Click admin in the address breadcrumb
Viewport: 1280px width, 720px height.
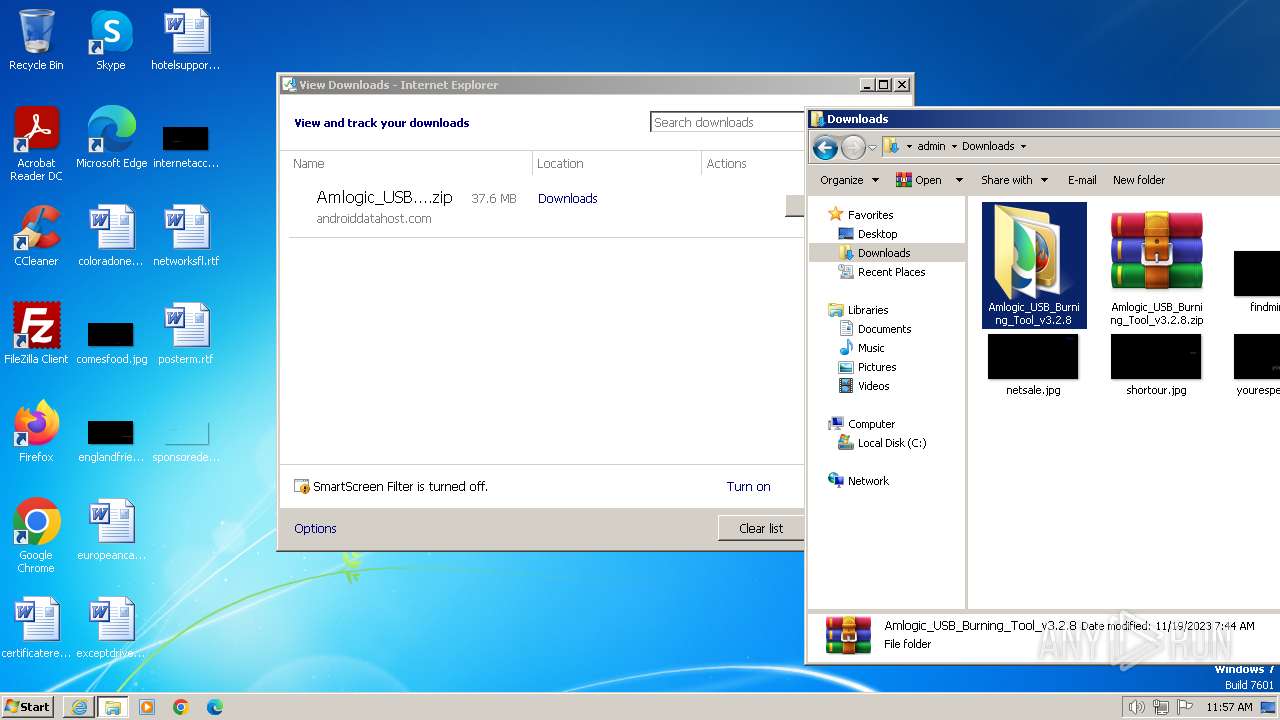931,146
